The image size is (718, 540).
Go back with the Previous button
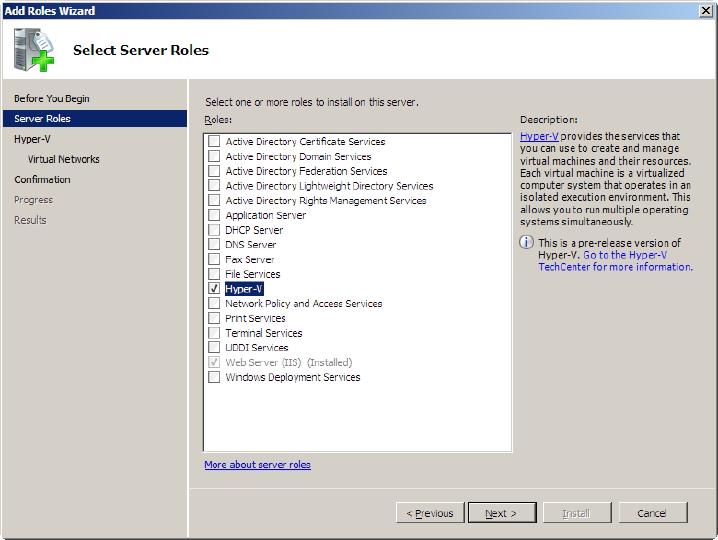[430, 513]
